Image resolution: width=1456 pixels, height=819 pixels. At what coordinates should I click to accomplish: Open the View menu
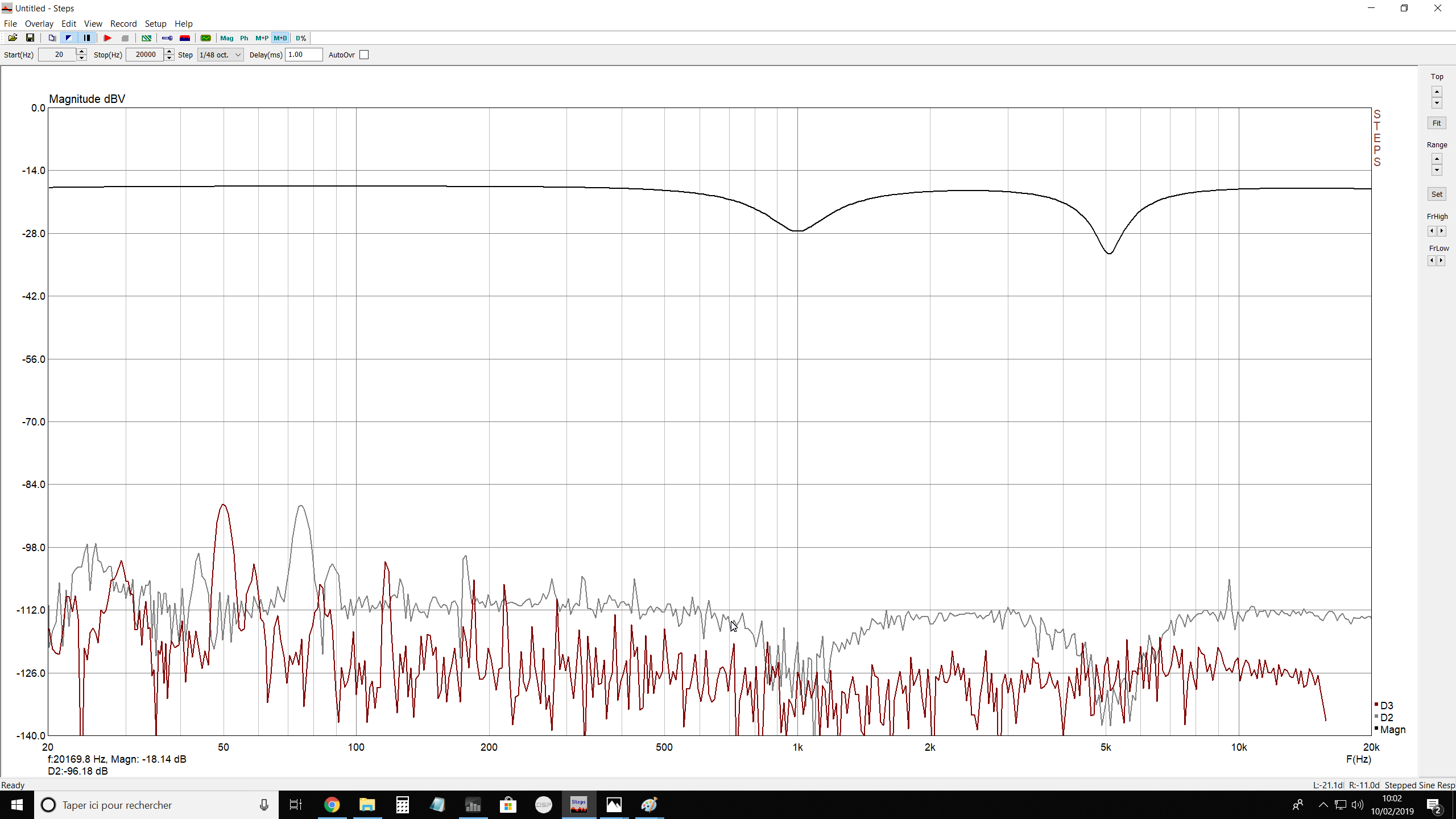pyautogui.click(x=93, y=24)
